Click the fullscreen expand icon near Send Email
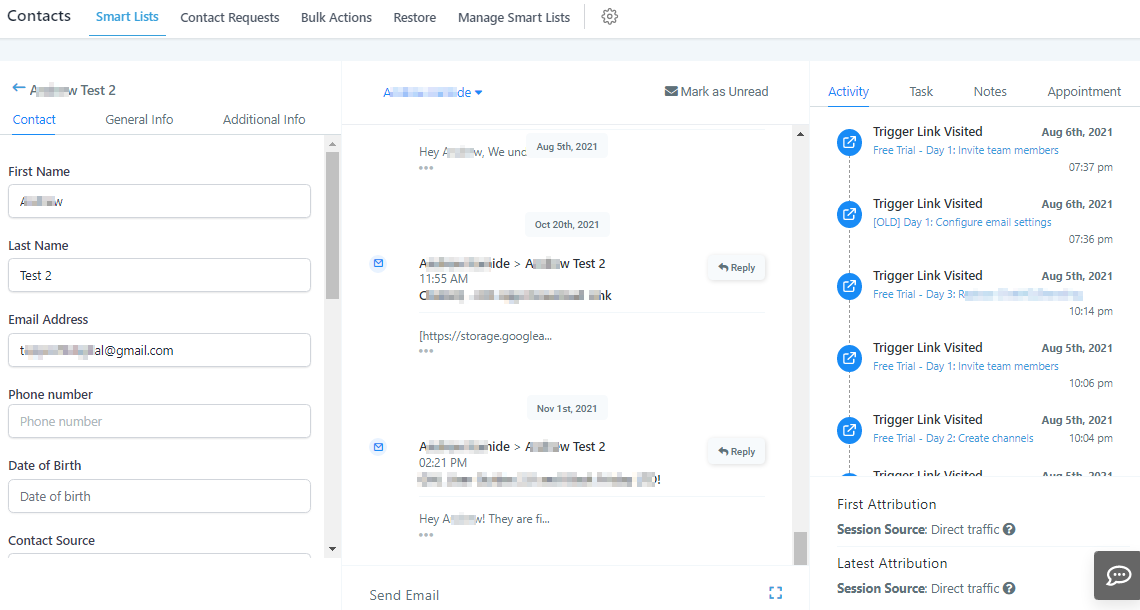The image size is (1140, 610). pyautogui.click(x=775, y=593)
